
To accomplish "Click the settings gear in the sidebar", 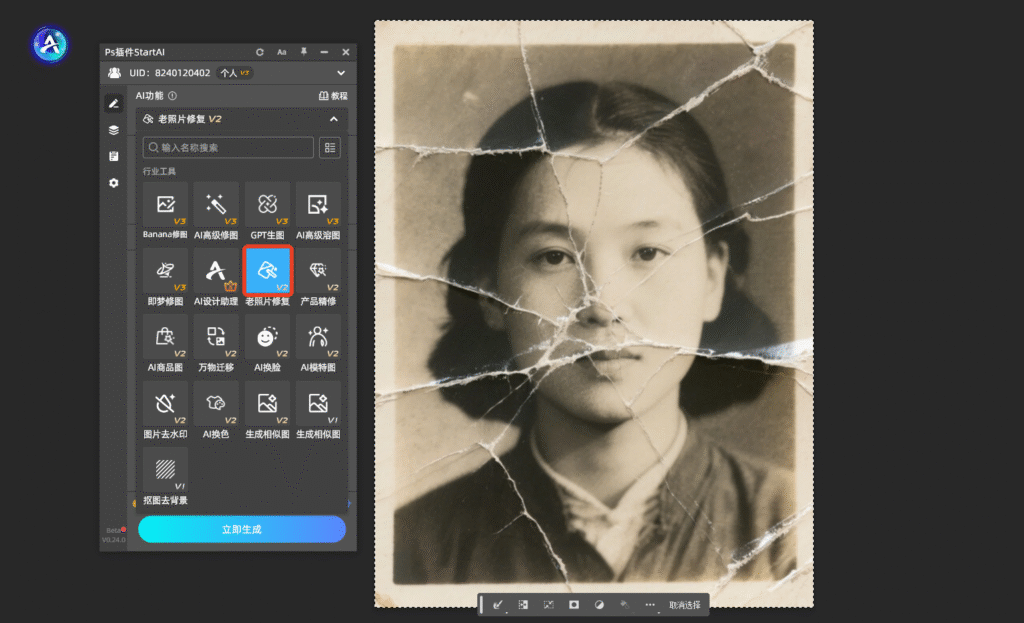I will point(114,183).
